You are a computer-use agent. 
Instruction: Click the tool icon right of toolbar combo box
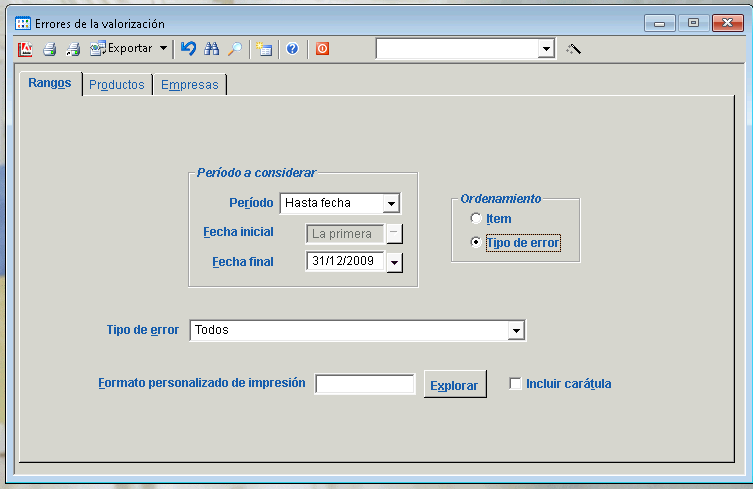[573, 48]
